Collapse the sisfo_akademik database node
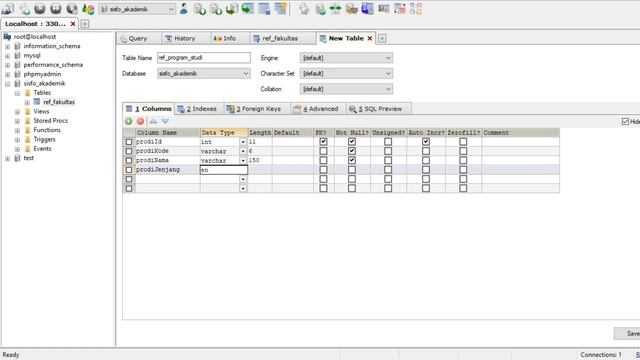Screen dimensions: 640x360 pyautogui.click(x=7, y=84)
